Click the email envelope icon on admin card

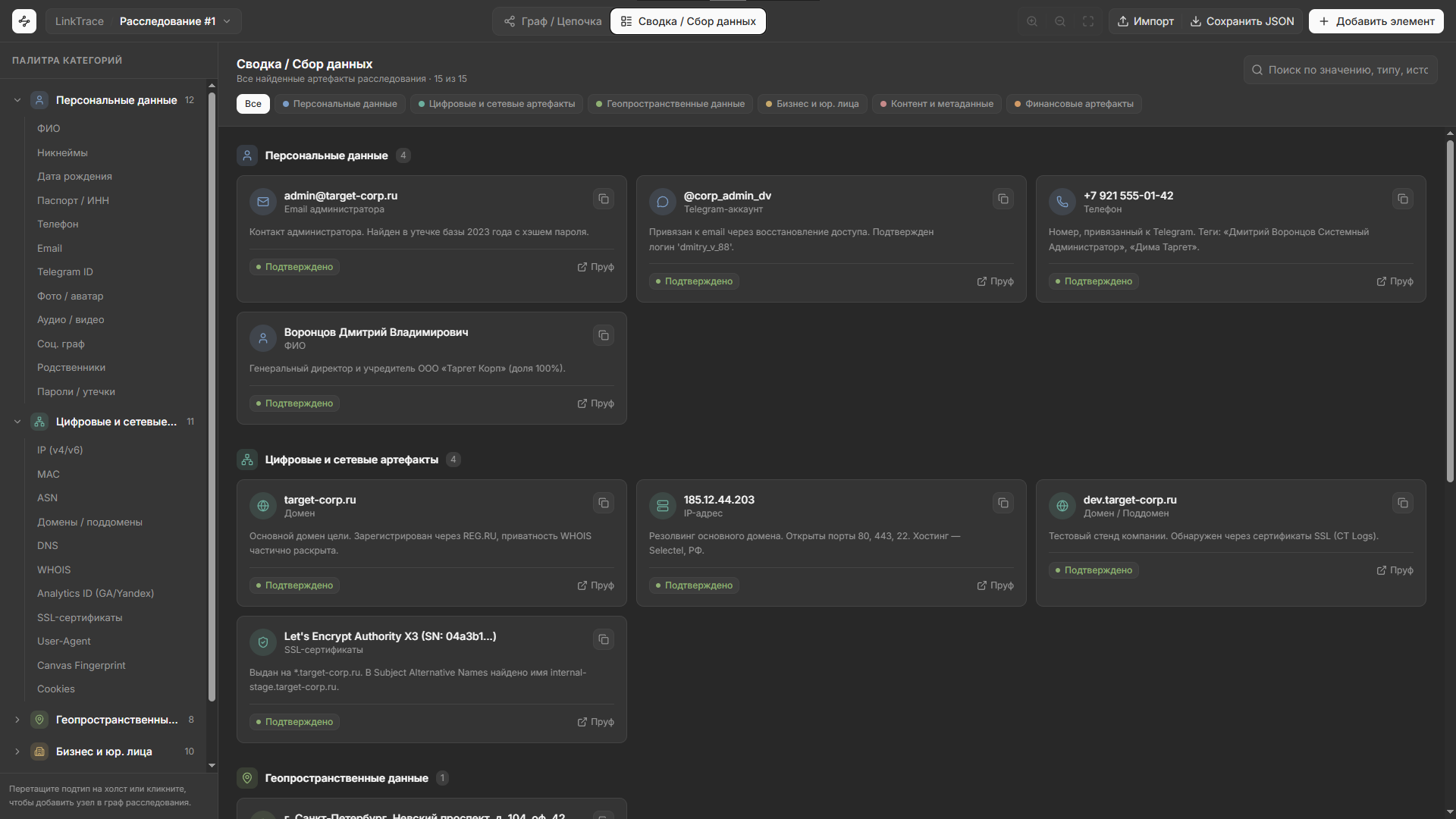pyautogui.click(x=263, y=202)
